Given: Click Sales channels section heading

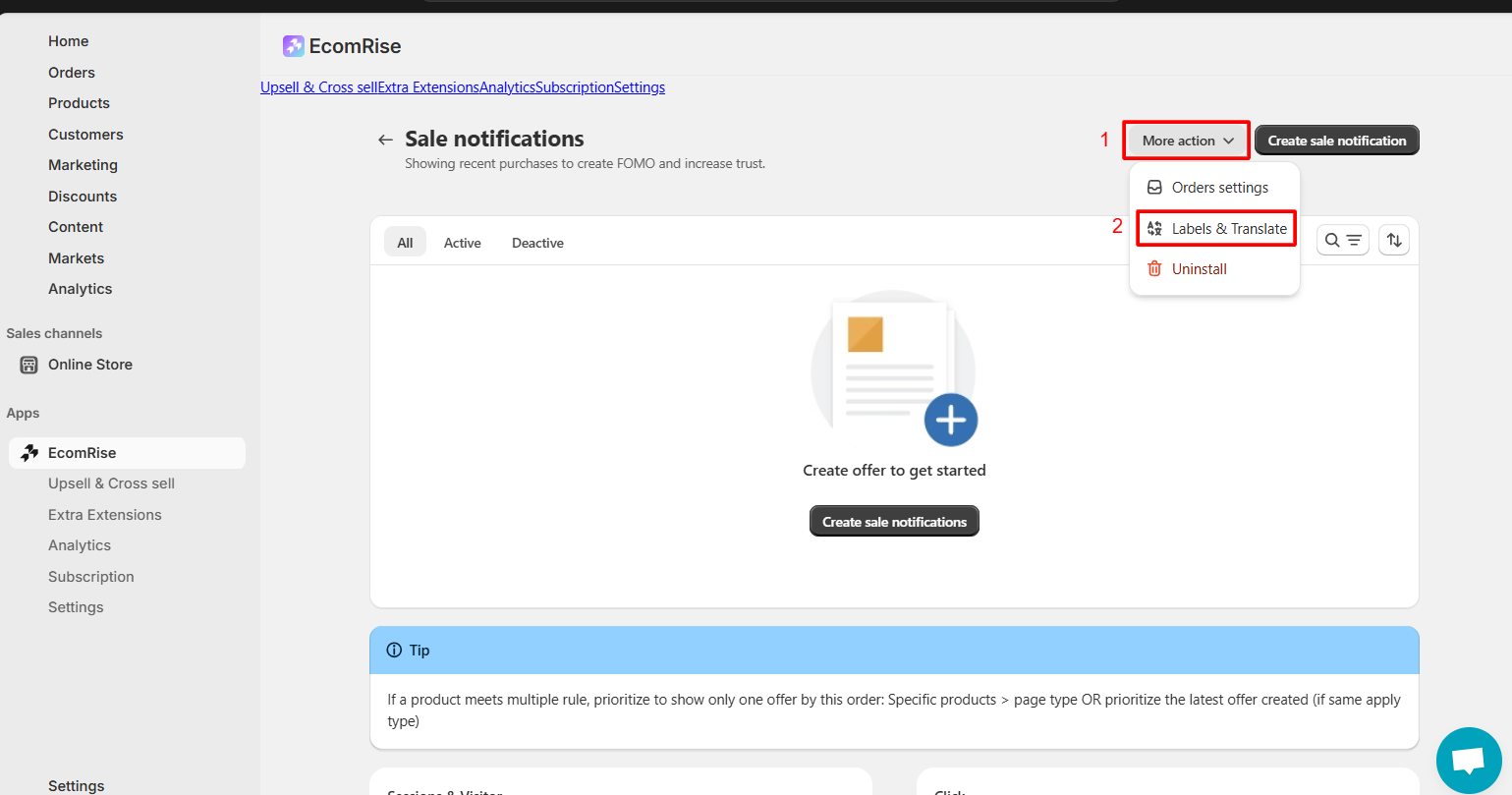Looking at the screenshot, I should (54, 334).
